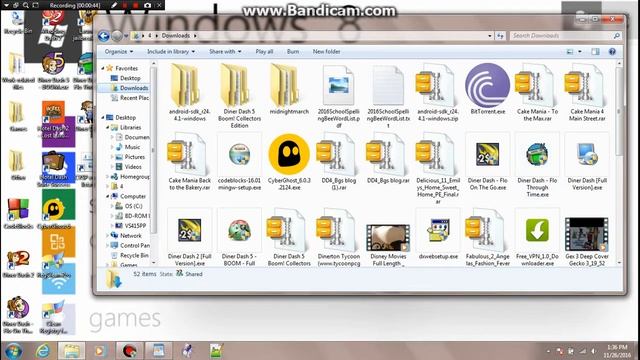
Task: Open the Share with dropdown
Action: [x=225, y=52]
